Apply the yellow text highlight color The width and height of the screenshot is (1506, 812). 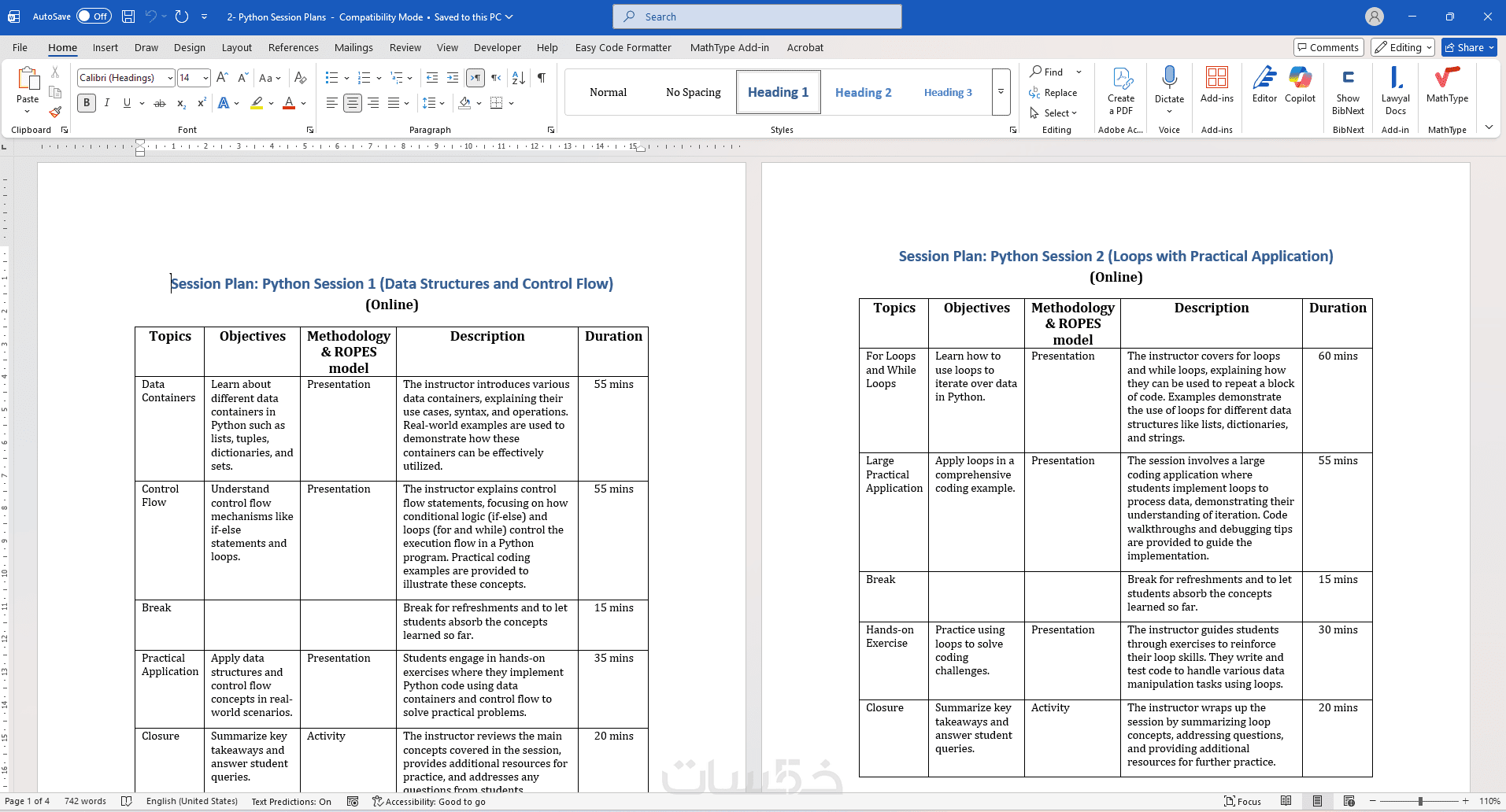click(257, 103)
